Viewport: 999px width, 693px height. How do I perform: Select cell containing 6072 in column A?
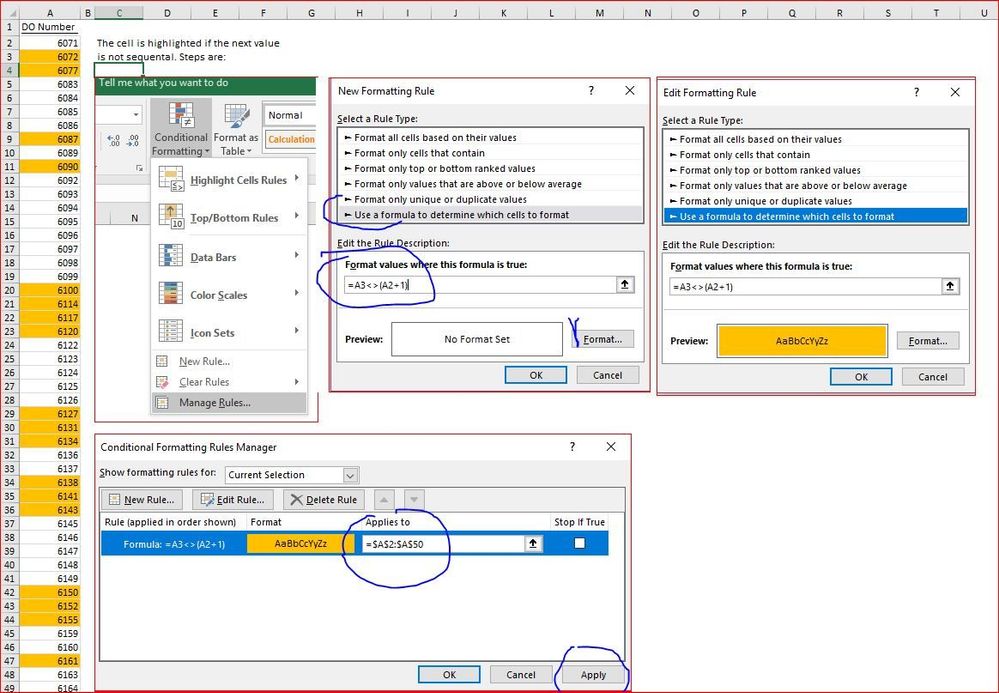pos(50,57)
